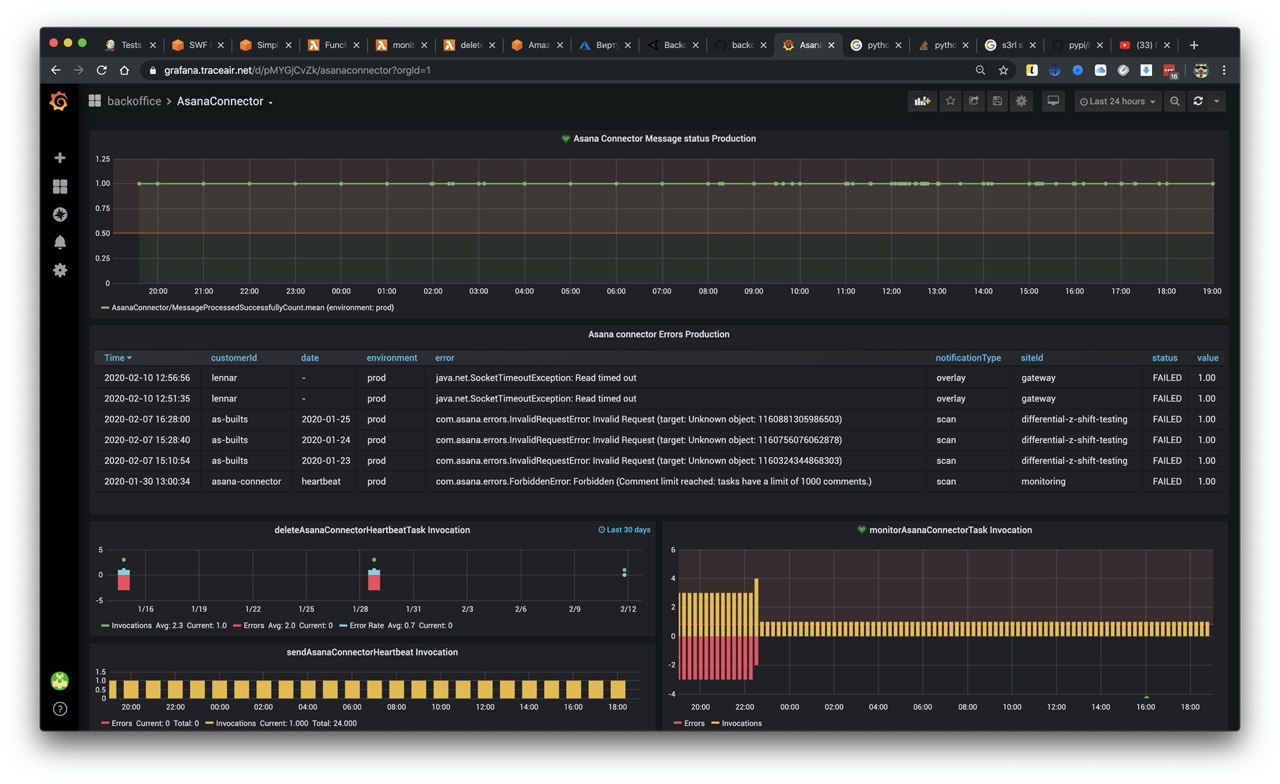Image resolution: width=1280 pixels, height=784 pixels.
Task: Open deleteAsanaConnectorHeartbeatTask Invocation panel menu
Action: (x=372, y=530)
